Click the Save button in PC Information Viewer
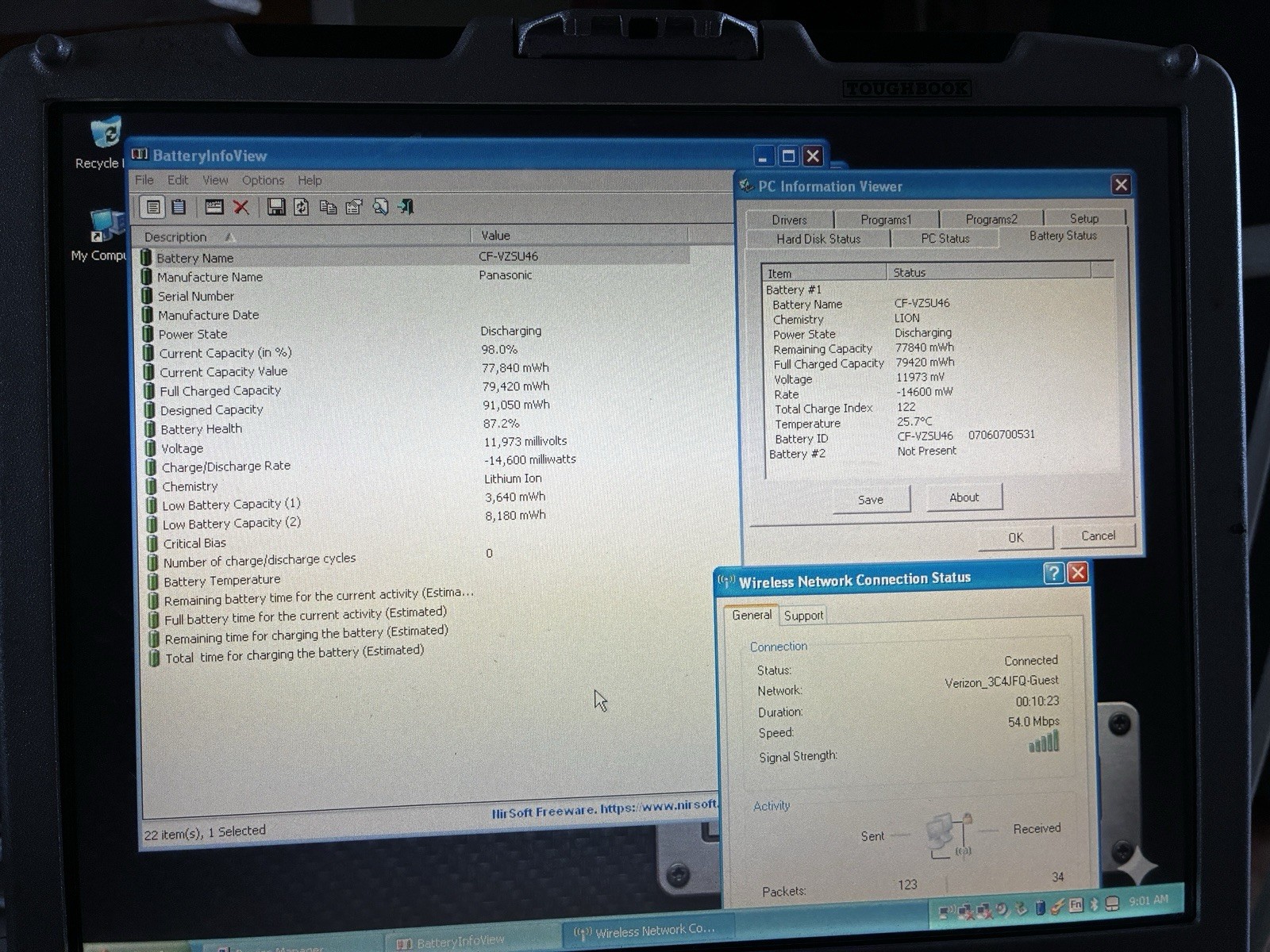This screenshot has width=1270, height=952. [x=871, y=500]
